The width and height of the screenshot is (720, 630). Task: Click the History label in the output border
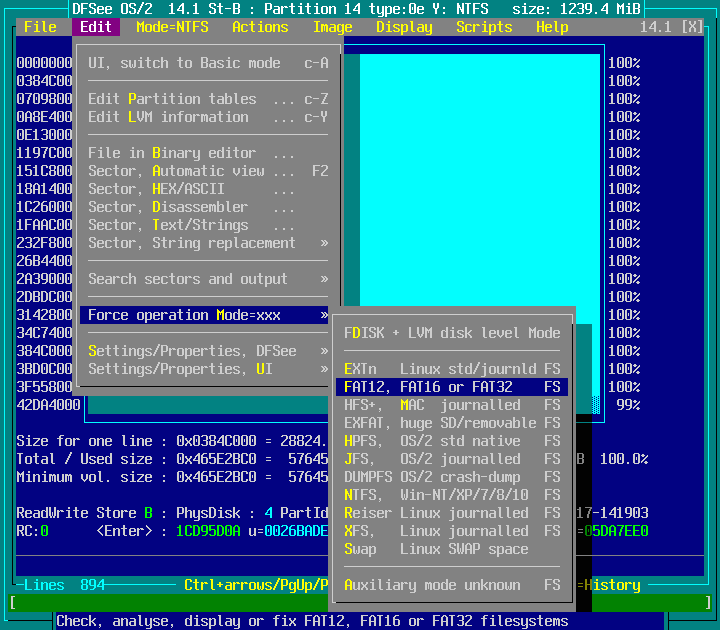(x=612, y=585)
